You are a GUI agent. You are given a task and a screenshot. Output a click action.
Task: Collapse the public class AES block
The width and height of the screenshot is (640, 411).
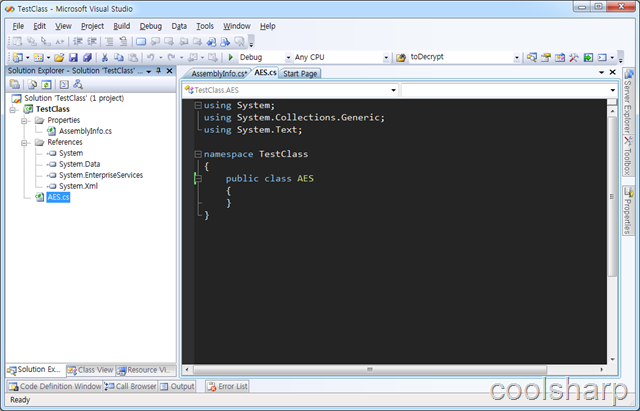[x=198, y=179]
